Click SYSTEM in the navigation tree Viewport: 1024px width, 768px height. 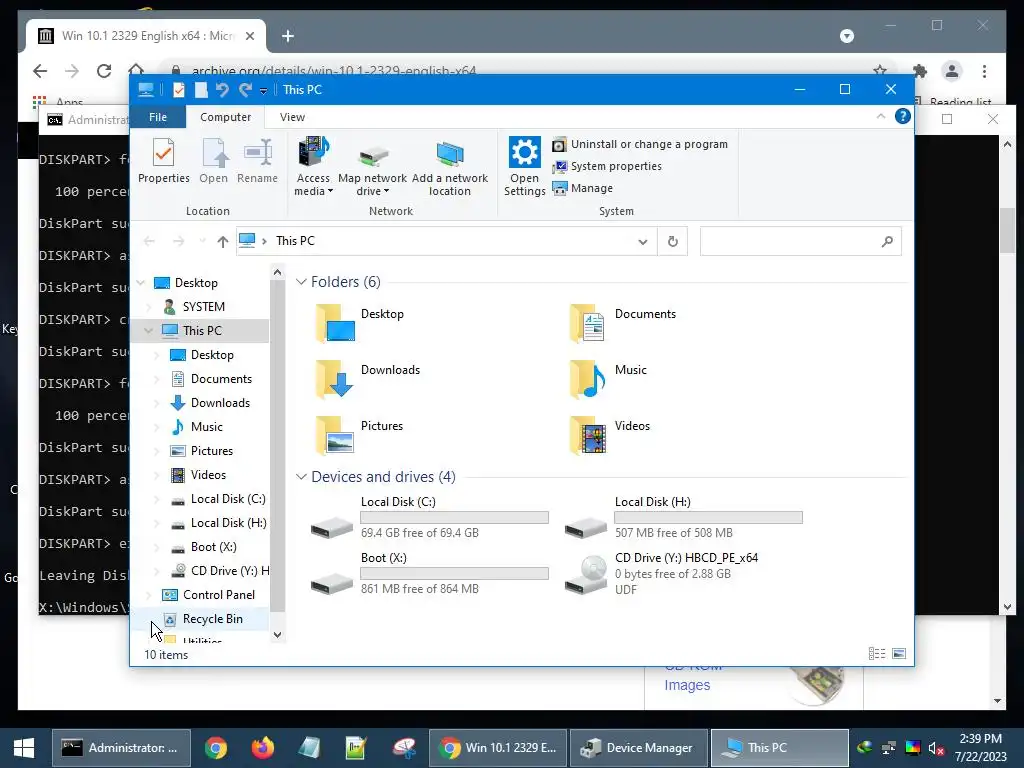click(203, 307)
